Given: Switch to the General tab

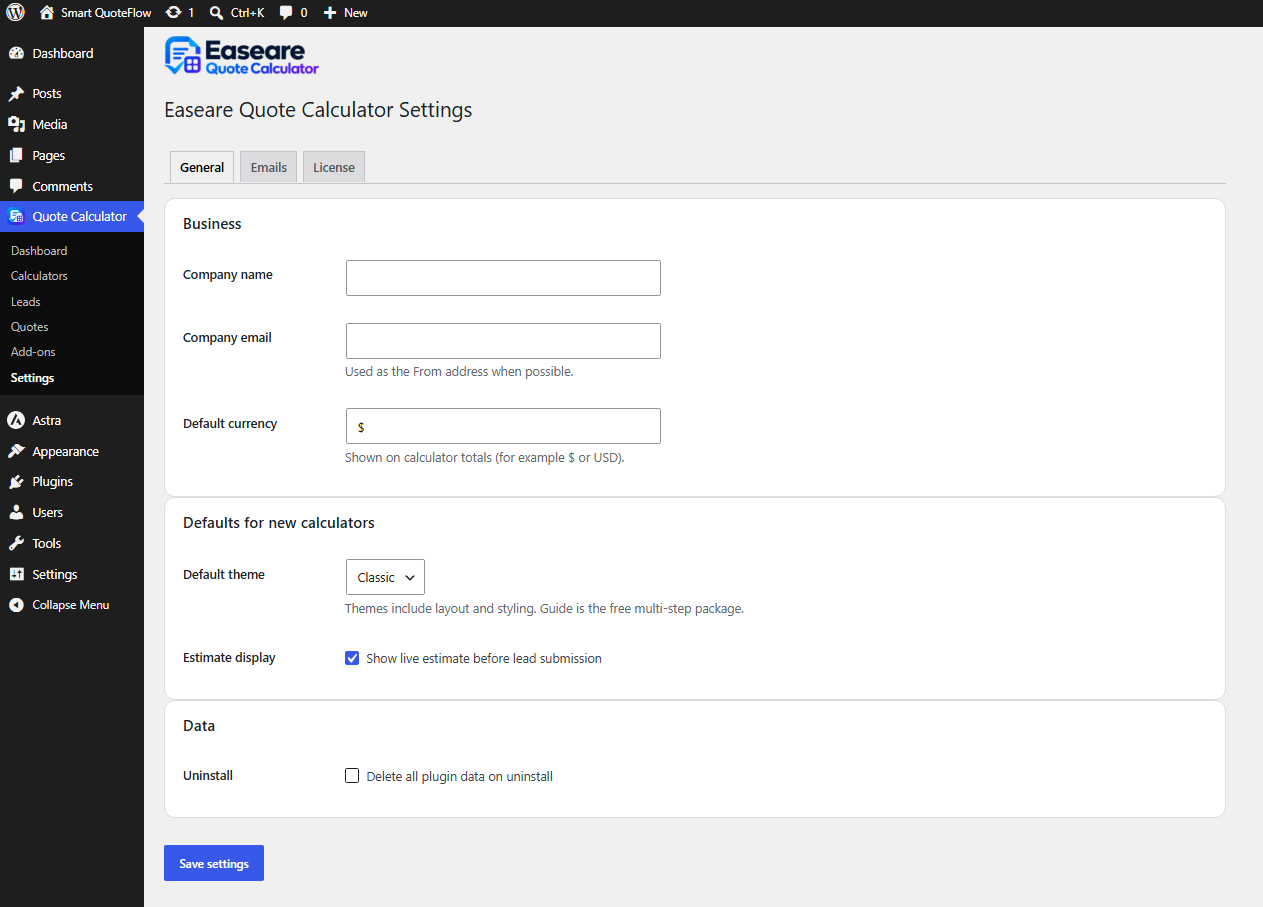Looking at the screenshot, I should pos(202,167).
